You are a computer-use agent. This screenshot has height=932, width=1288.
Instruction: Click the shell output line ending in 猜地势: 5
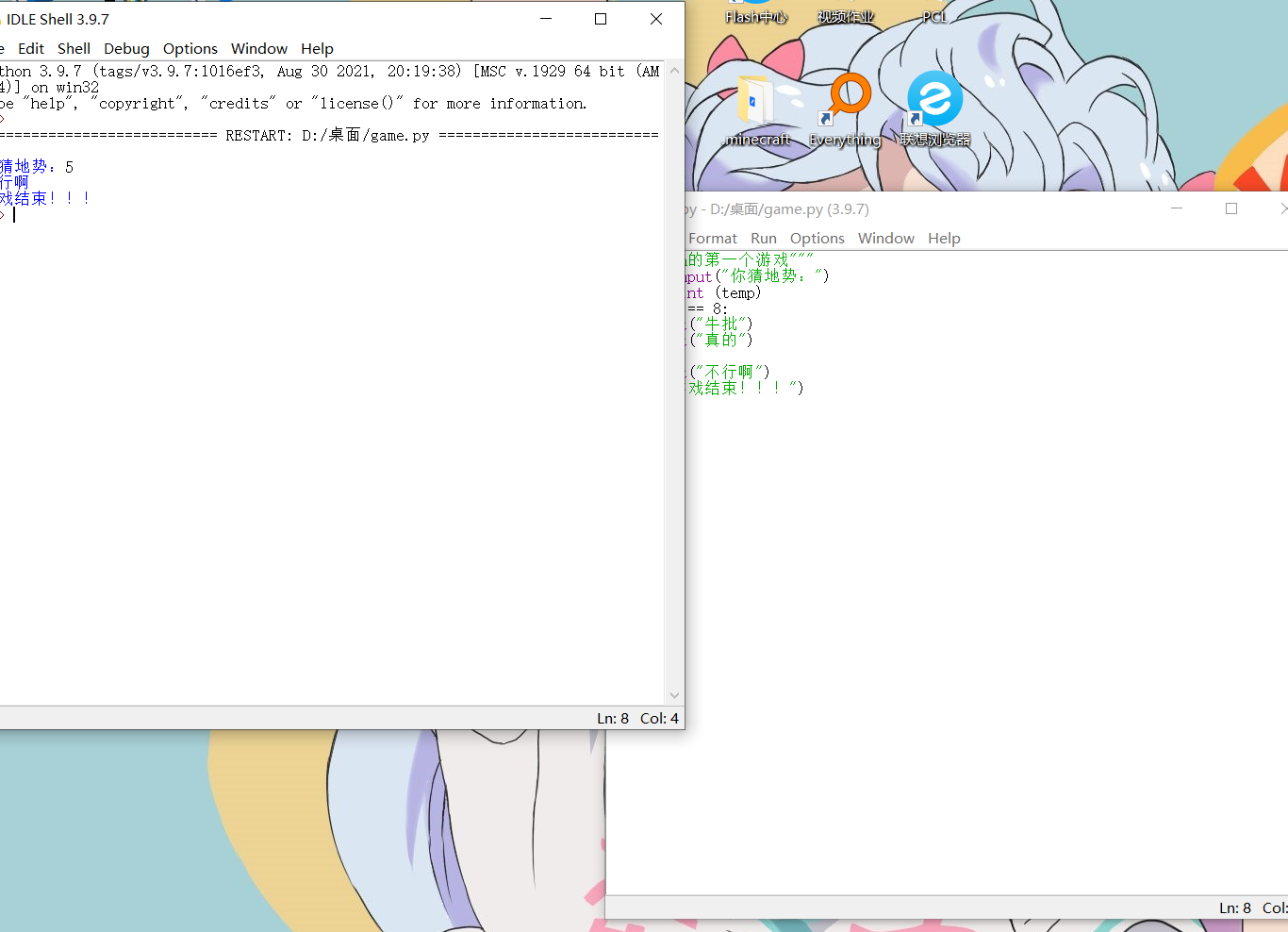37,167
